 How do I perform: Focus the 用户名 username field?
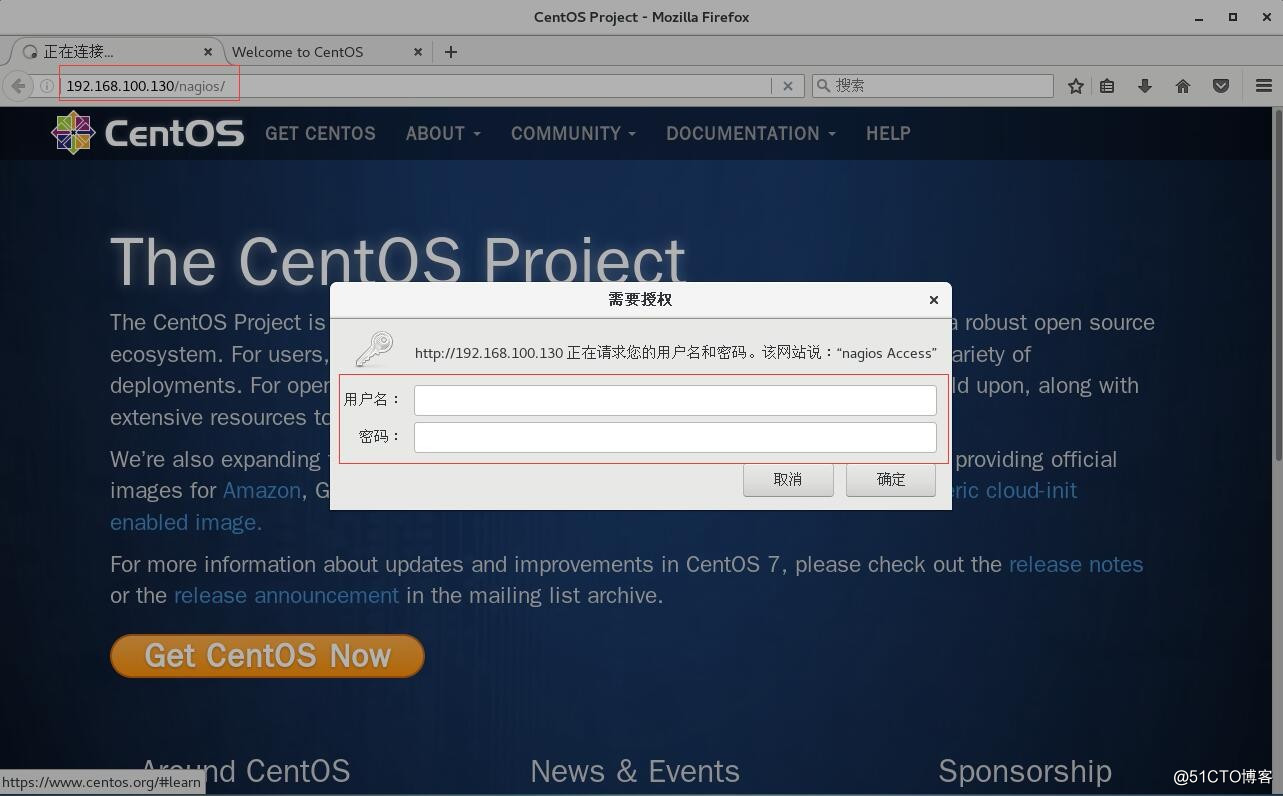675,400
